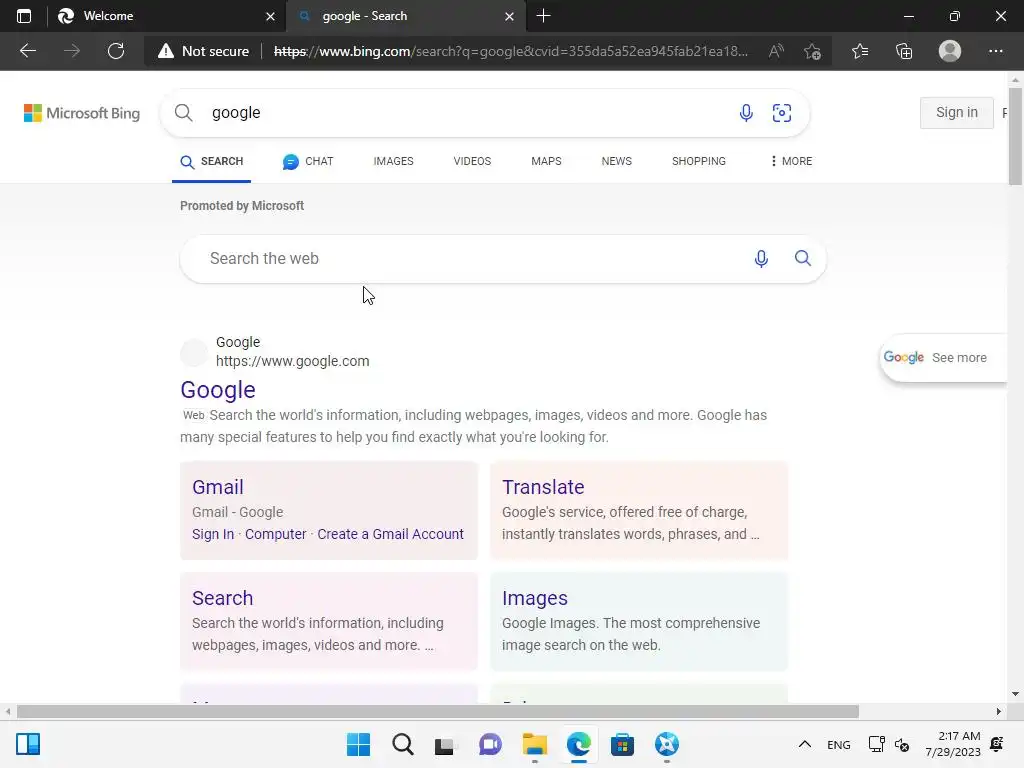Start voice search in Bing search box

pyautogui.click(x=746, y=113)
